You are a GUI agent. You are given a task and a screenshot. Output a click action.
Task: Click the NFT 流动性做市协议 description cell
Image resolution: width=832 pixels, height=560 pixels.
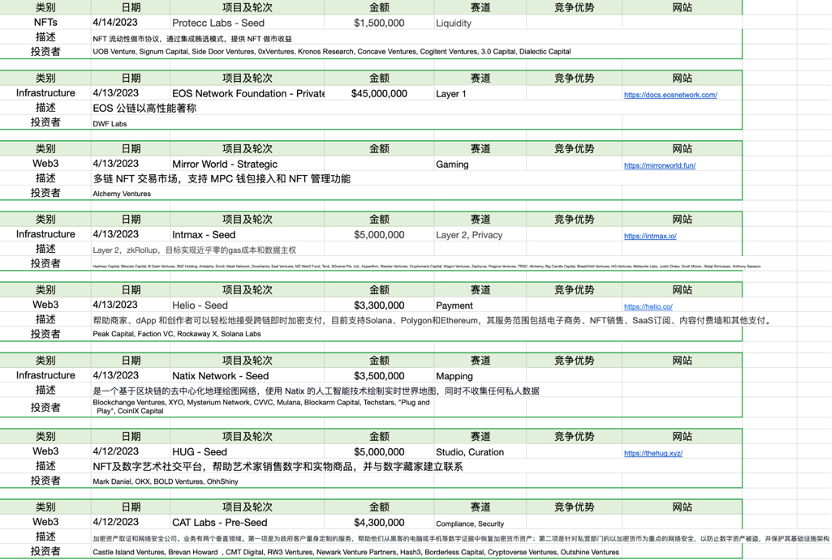tap(192, 39)
